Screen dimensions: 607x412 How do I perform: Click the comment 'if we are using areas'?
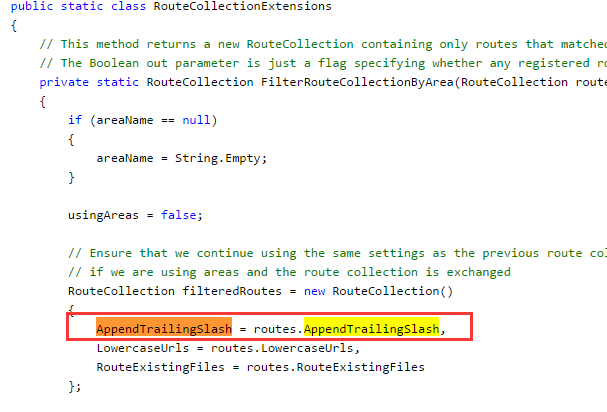pos(289,272)
